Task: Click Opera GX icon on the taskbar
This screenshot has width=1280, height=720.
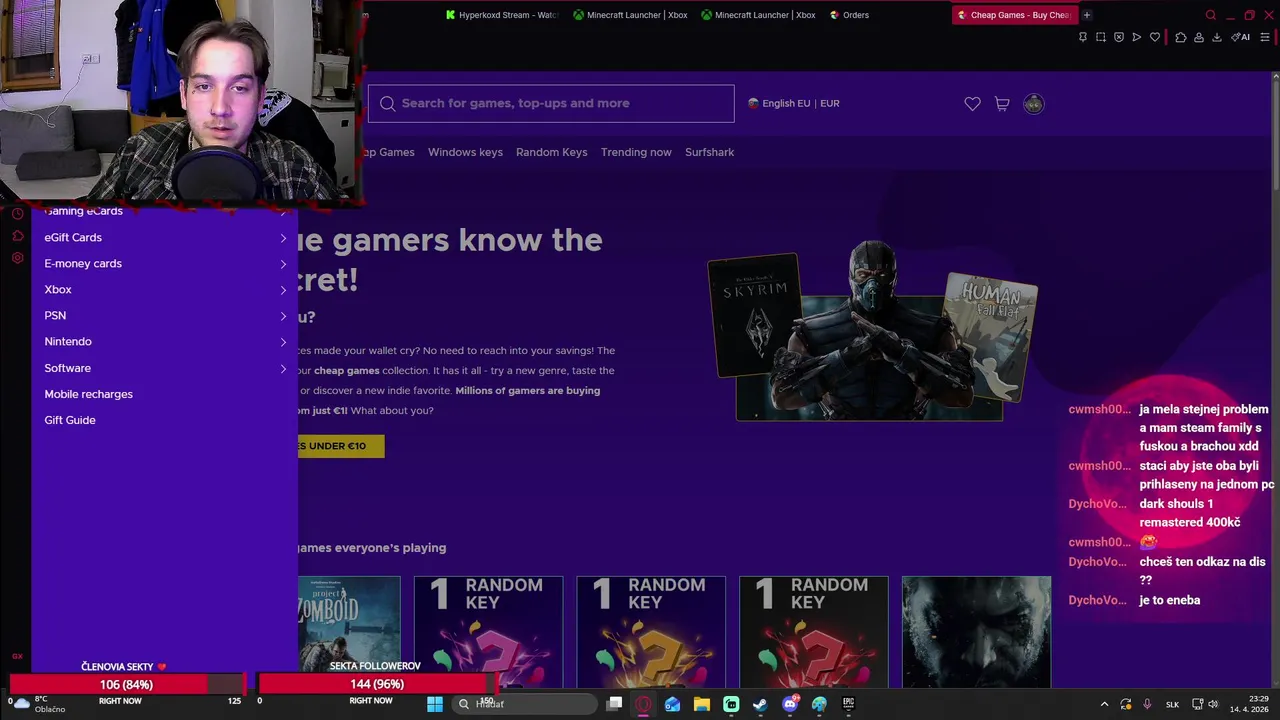Action: point(643,704)
